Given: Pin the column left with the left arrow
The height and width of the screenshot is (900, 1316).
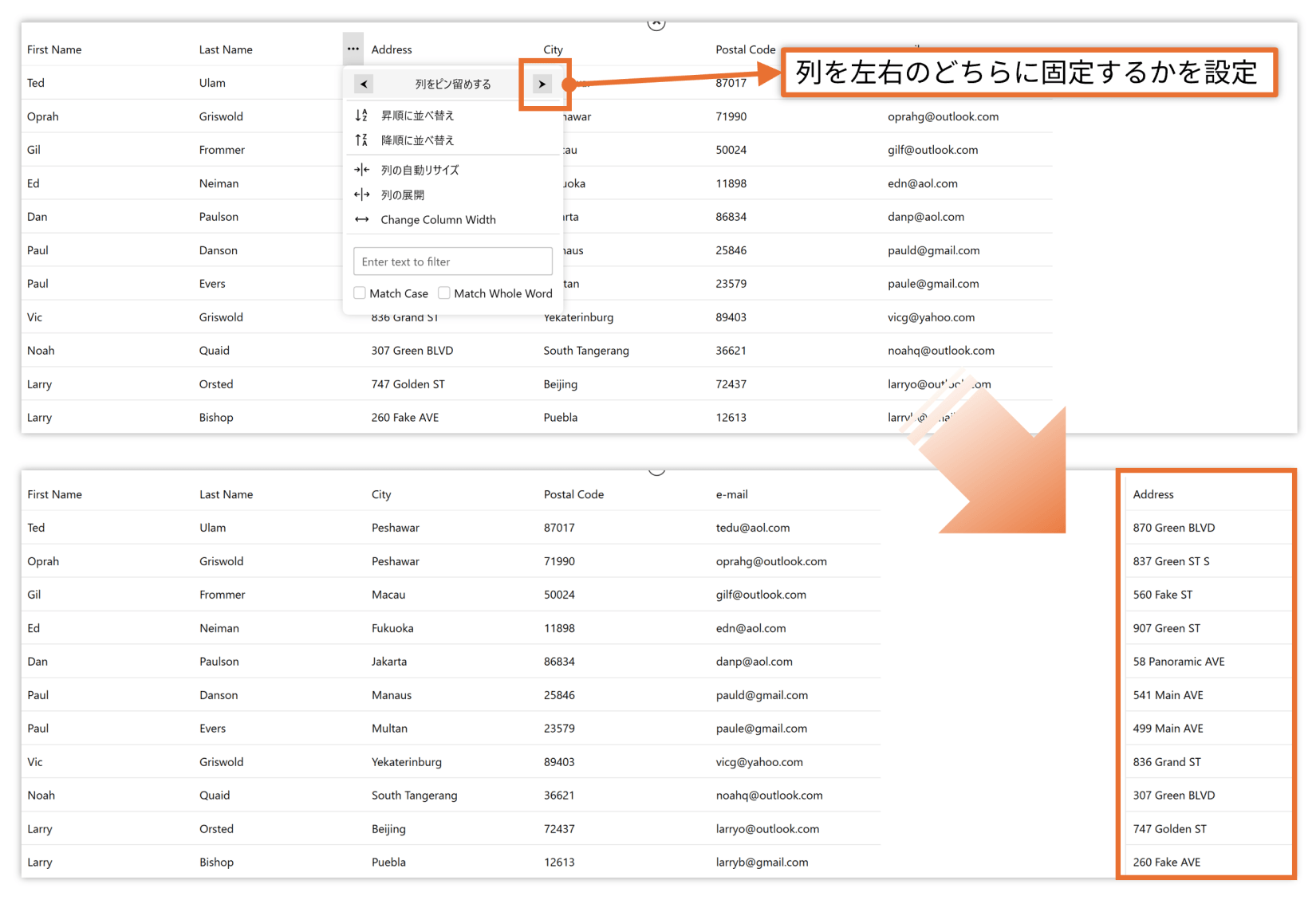Looking at the screenshot, I should point(364,84).
